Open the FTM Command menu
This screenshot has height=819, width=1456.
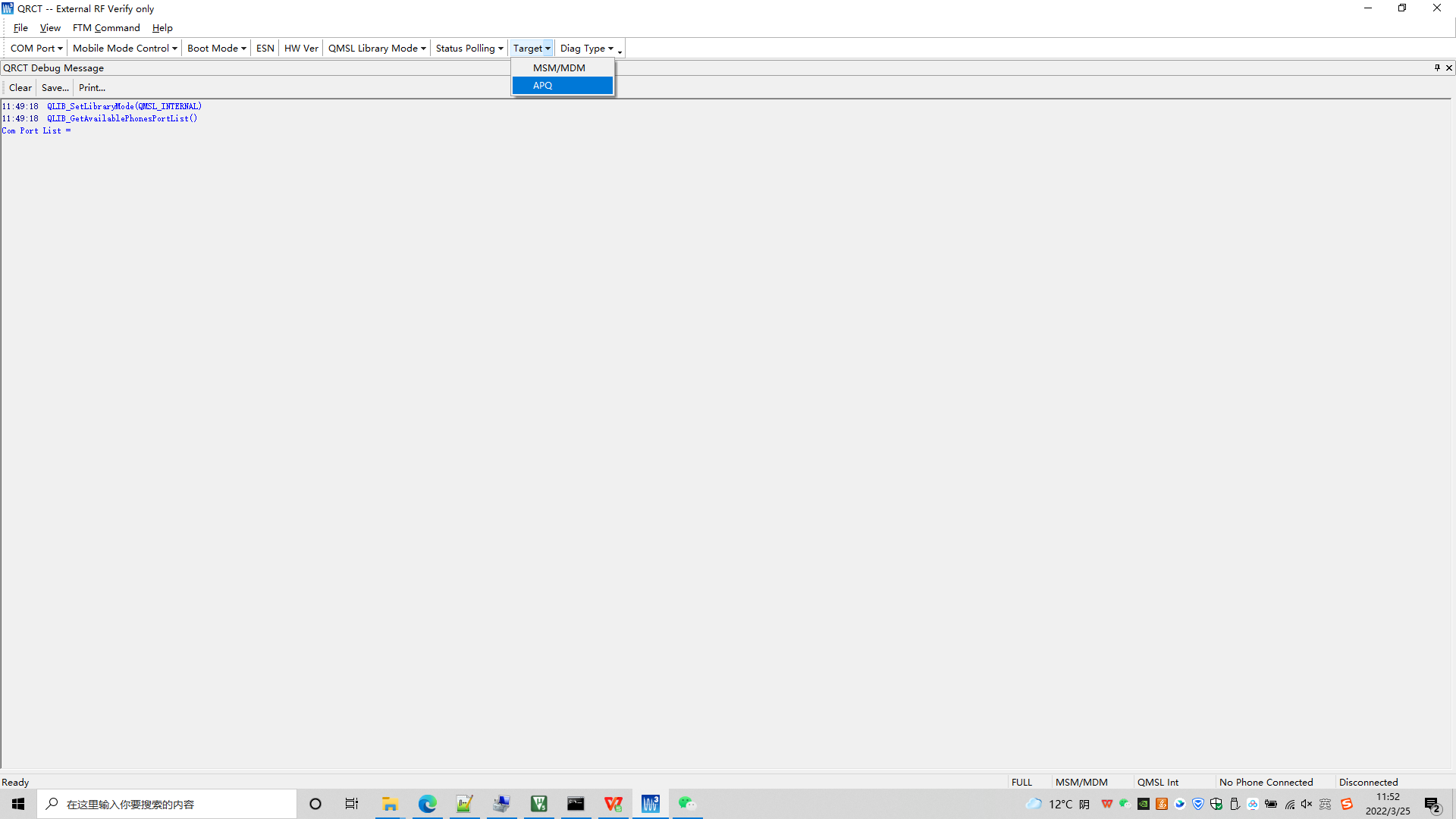(x=106, y=28)
